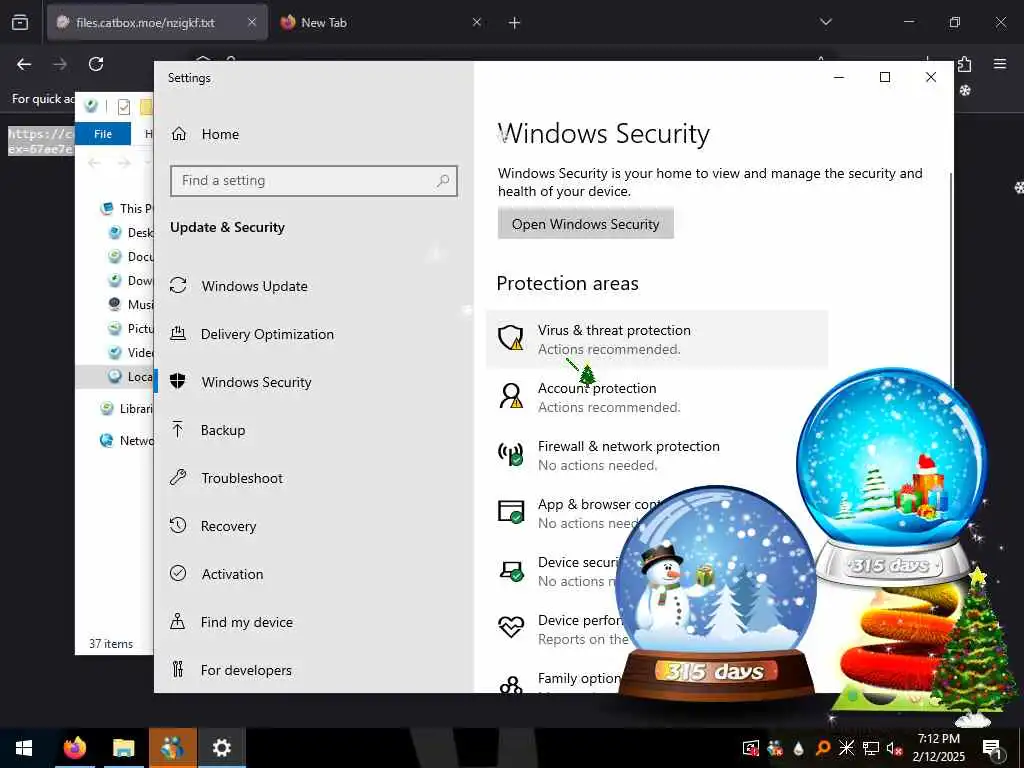The image size is (1024, 768).
Task: Select Desktop in Explorer navigation pane
Action: pyautogui.click(x=131, y=232)
